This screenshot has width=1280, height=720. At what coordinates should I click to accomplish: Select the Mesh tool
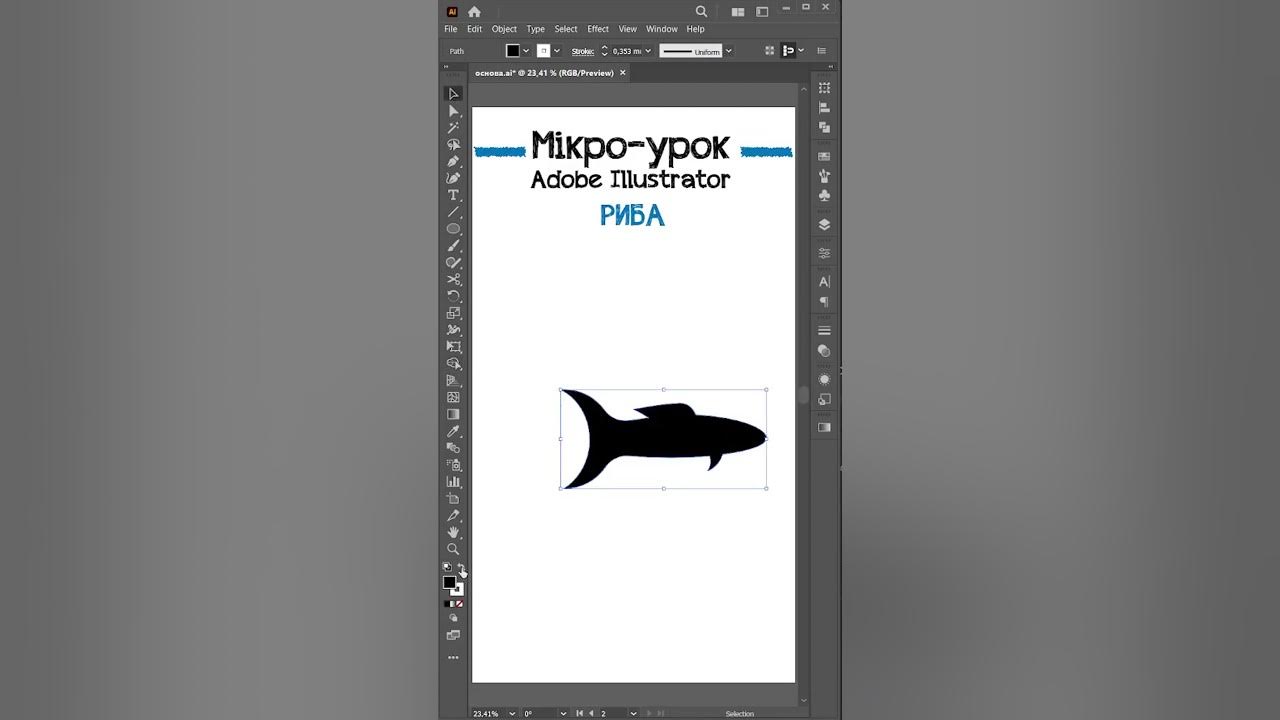pyautogui.click(x=453, y=398)
